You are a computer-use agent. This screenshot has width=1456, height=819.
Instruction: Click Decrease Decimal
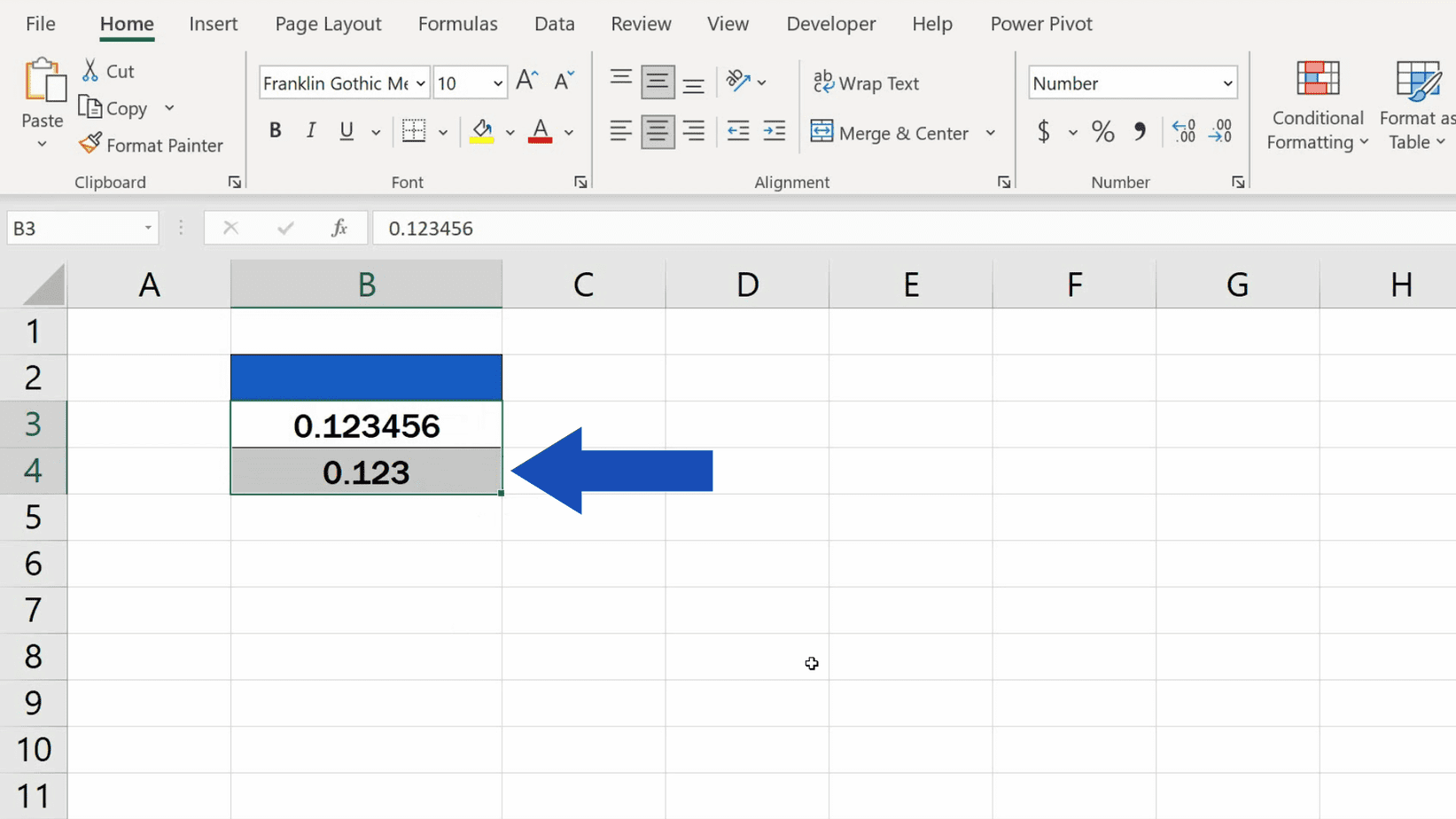point(1221,131)
